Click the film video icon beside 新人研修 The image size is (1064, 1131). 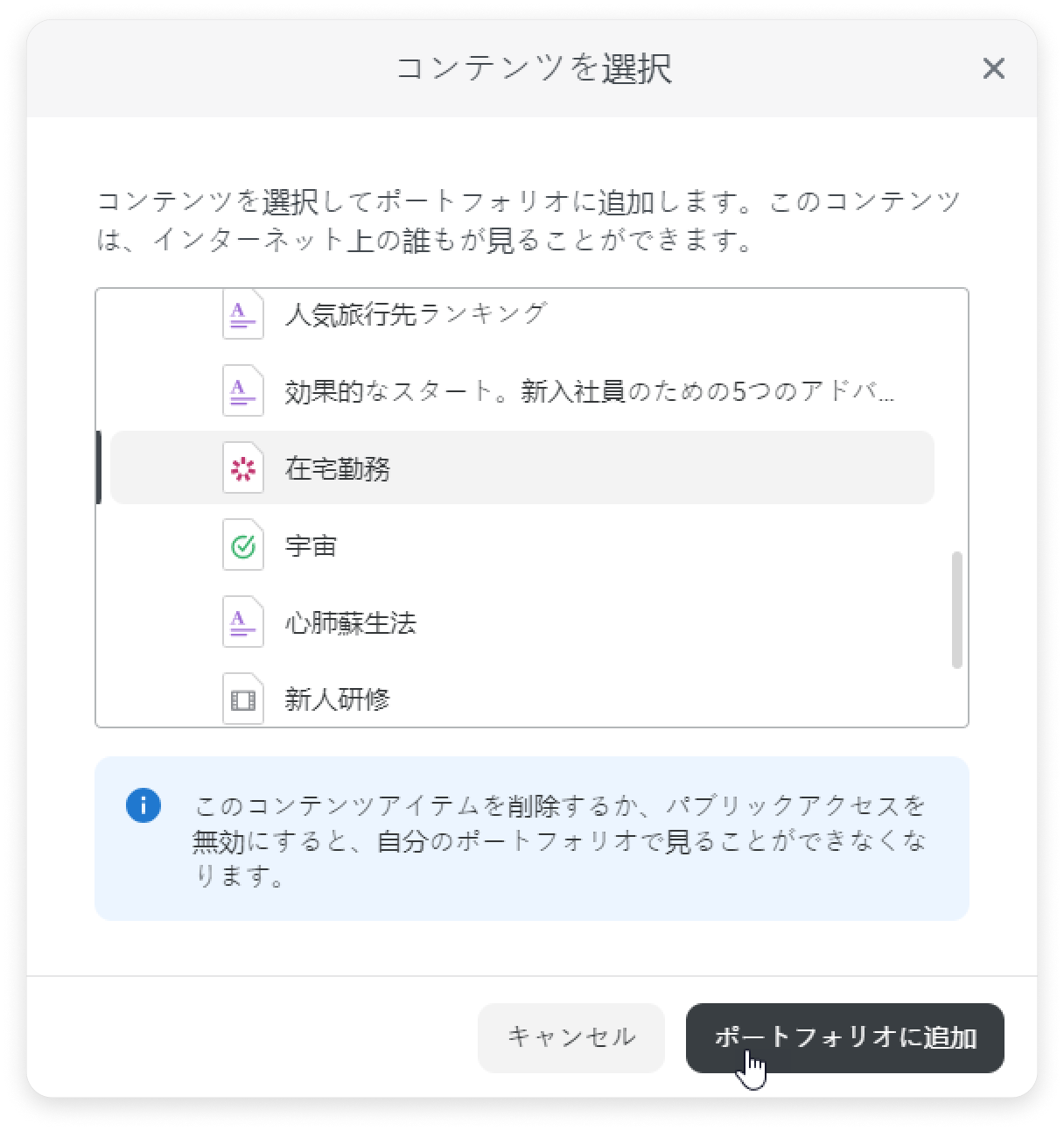point(243,699)
